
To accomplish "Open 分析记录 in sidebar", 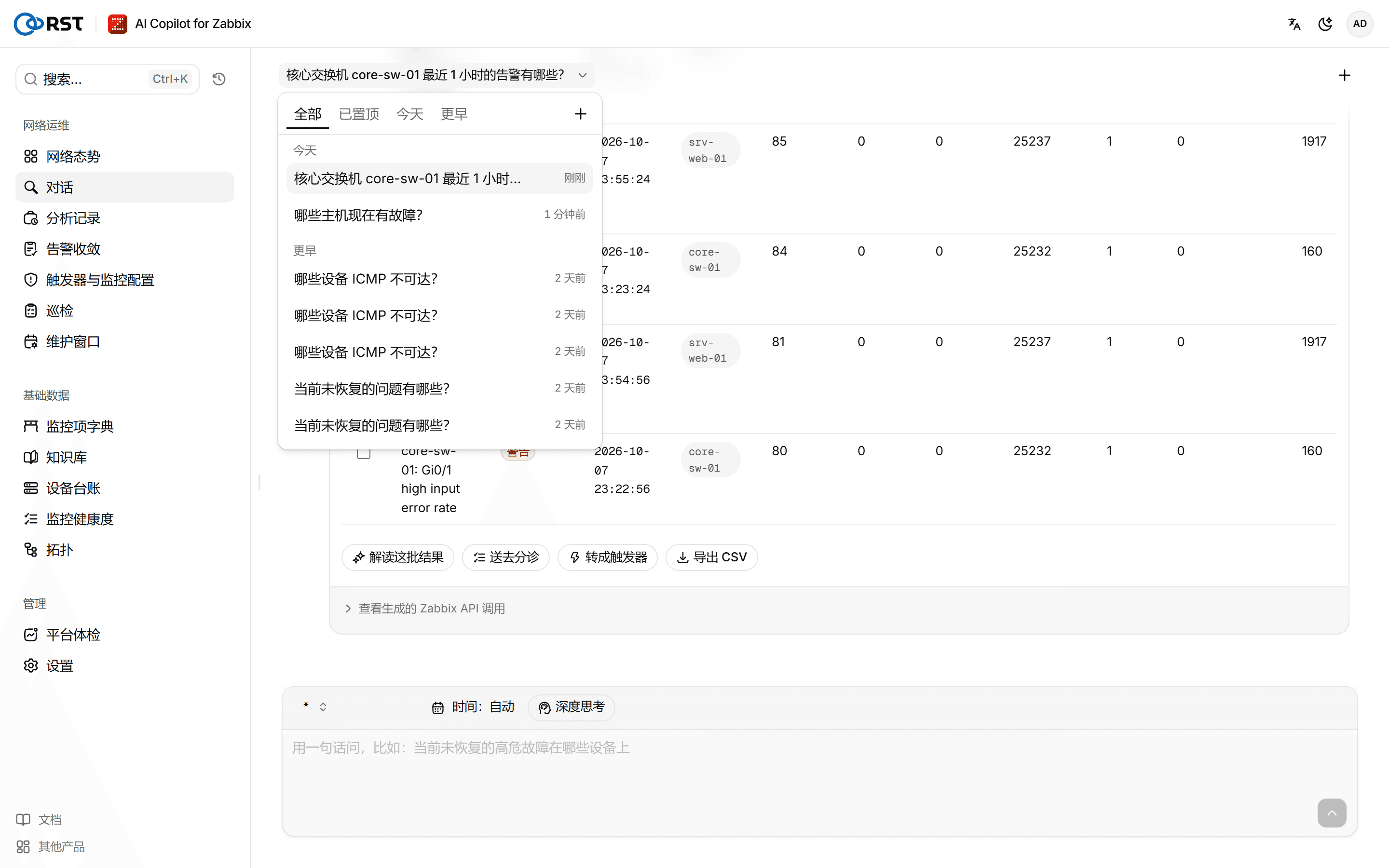I will tap(124, 218).
